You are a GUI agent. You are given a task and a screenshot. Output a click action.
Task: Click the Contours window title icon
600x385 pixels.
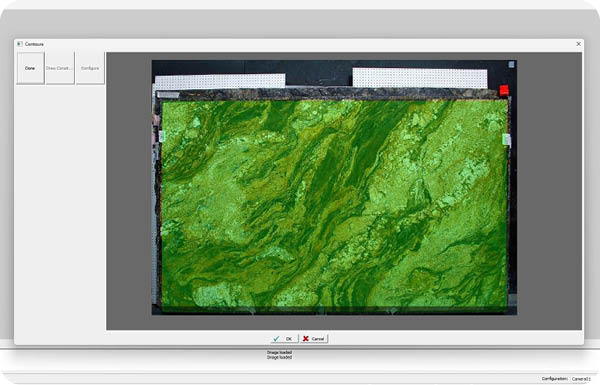pyautogui.click(x=20, y=44)
